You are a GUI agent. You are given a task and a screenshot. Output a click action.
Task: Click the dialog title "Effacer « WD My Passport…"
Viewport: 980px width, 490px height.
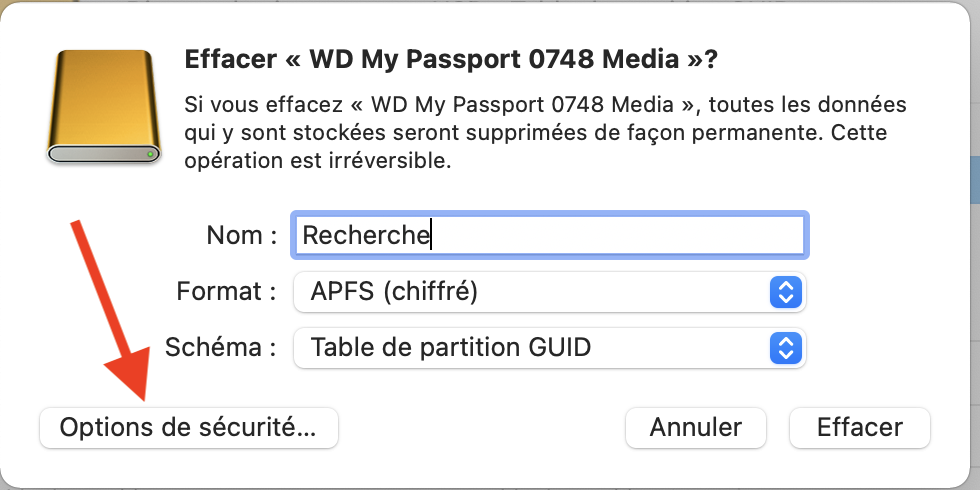point(451,59)
